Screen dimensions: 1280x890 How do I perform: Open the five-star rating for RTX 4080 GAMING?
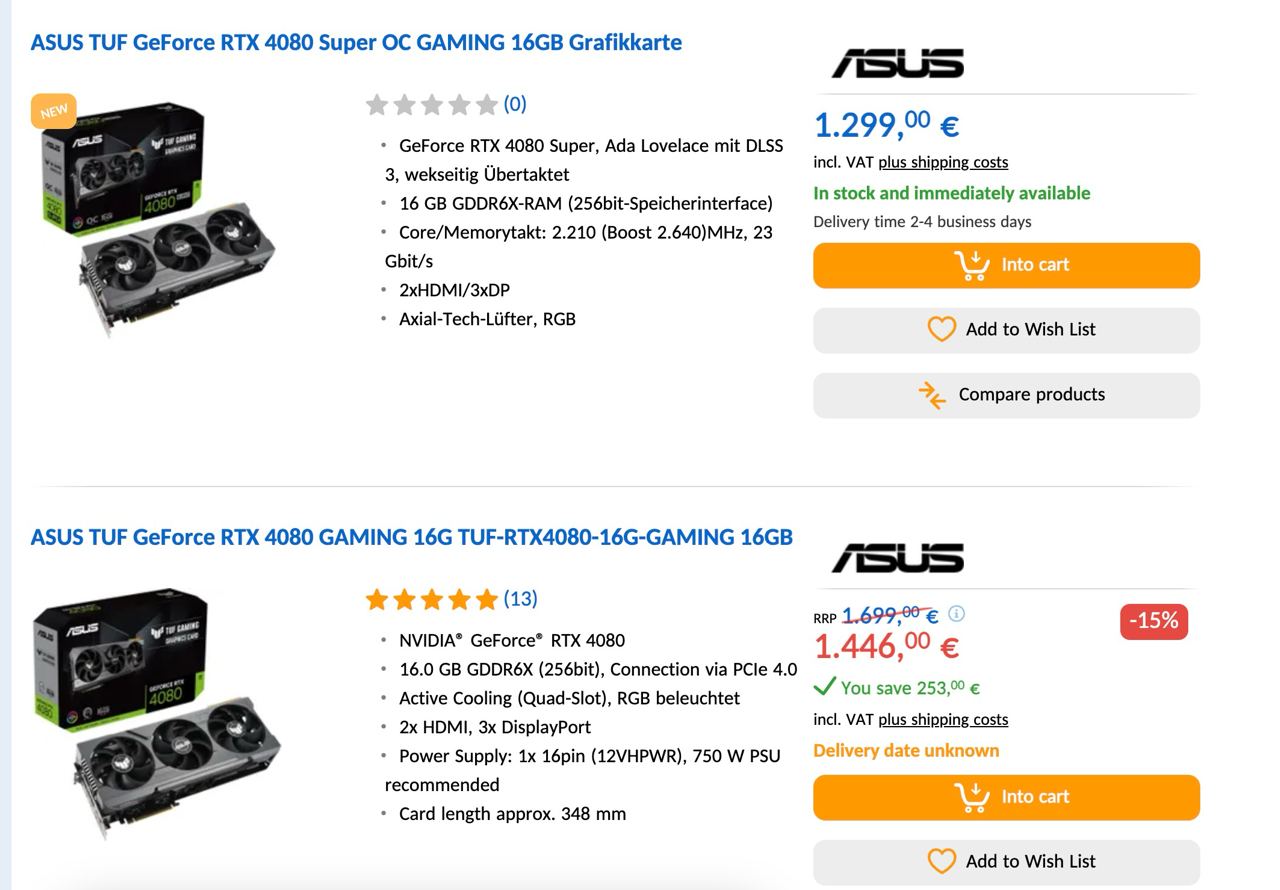point(431,599)
